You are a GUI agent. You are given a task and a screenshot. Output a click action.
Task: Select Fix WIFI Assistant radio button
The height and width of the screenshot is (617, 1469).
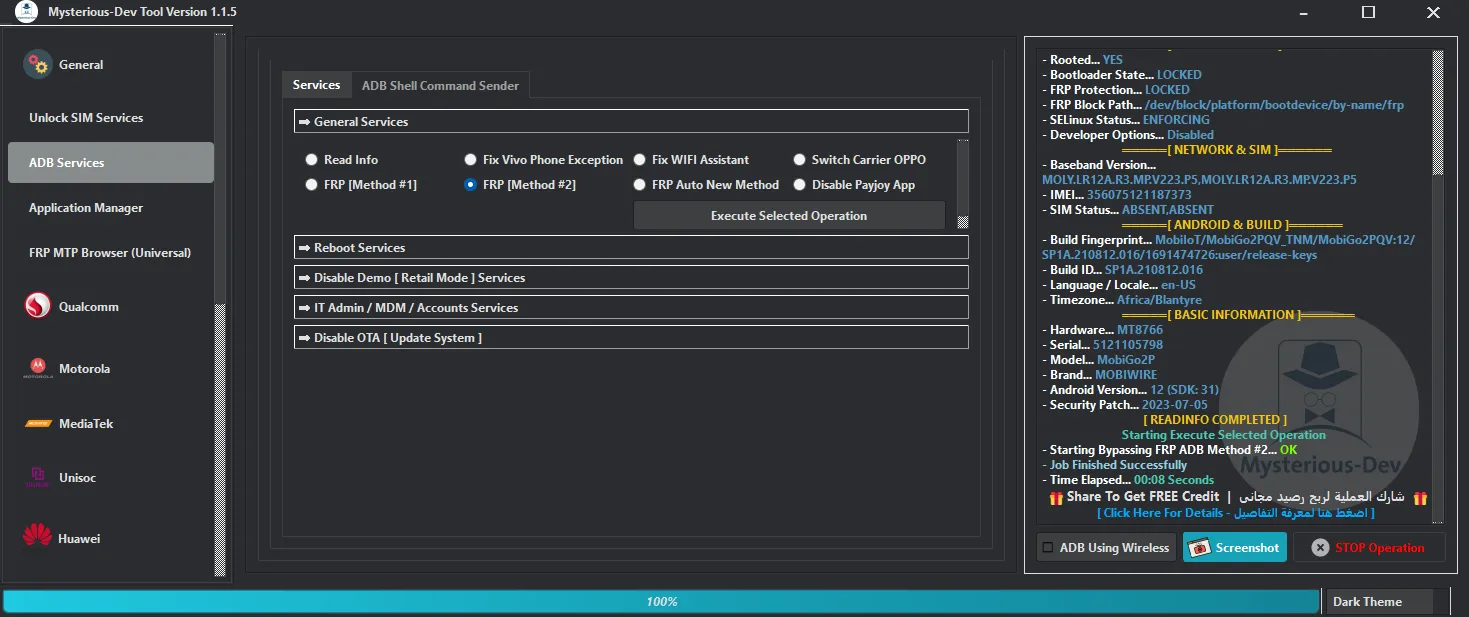(x=640, y=160)
